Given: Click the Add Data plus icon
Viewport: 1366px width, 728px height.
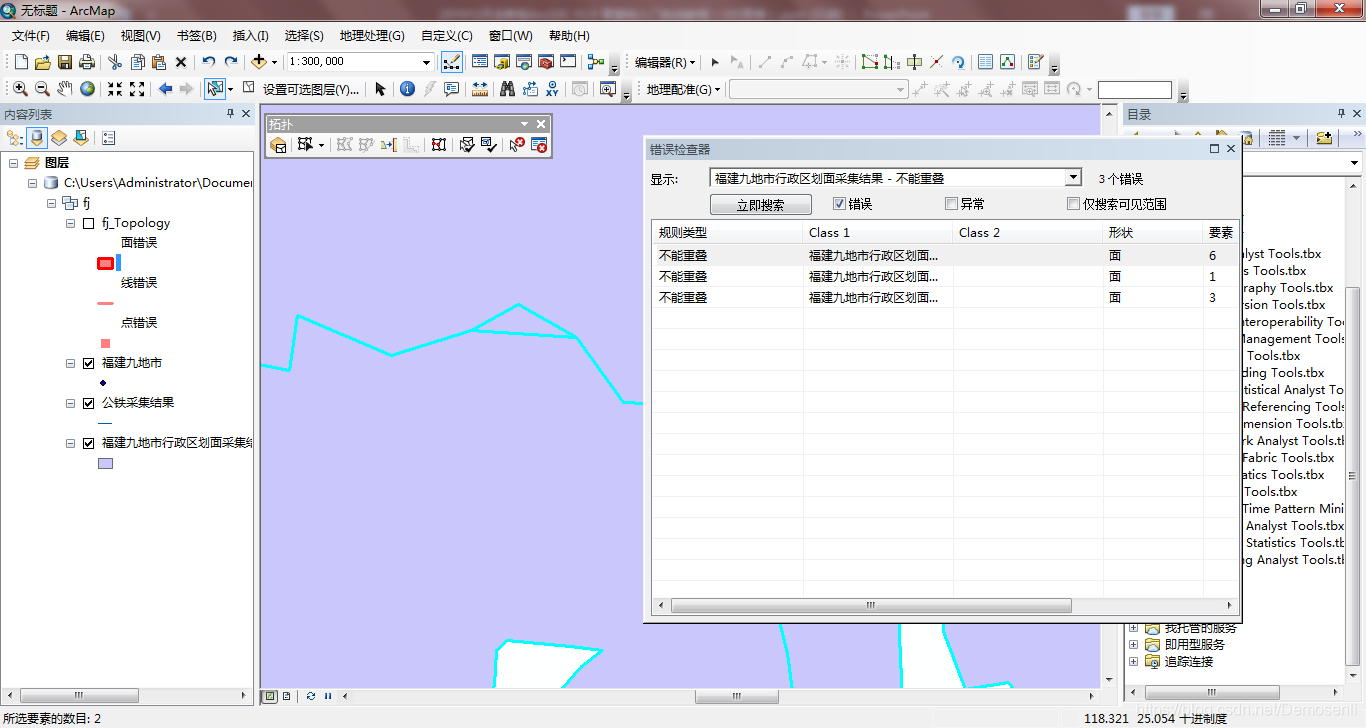Looking at the screenshot, I should [260, 62].
